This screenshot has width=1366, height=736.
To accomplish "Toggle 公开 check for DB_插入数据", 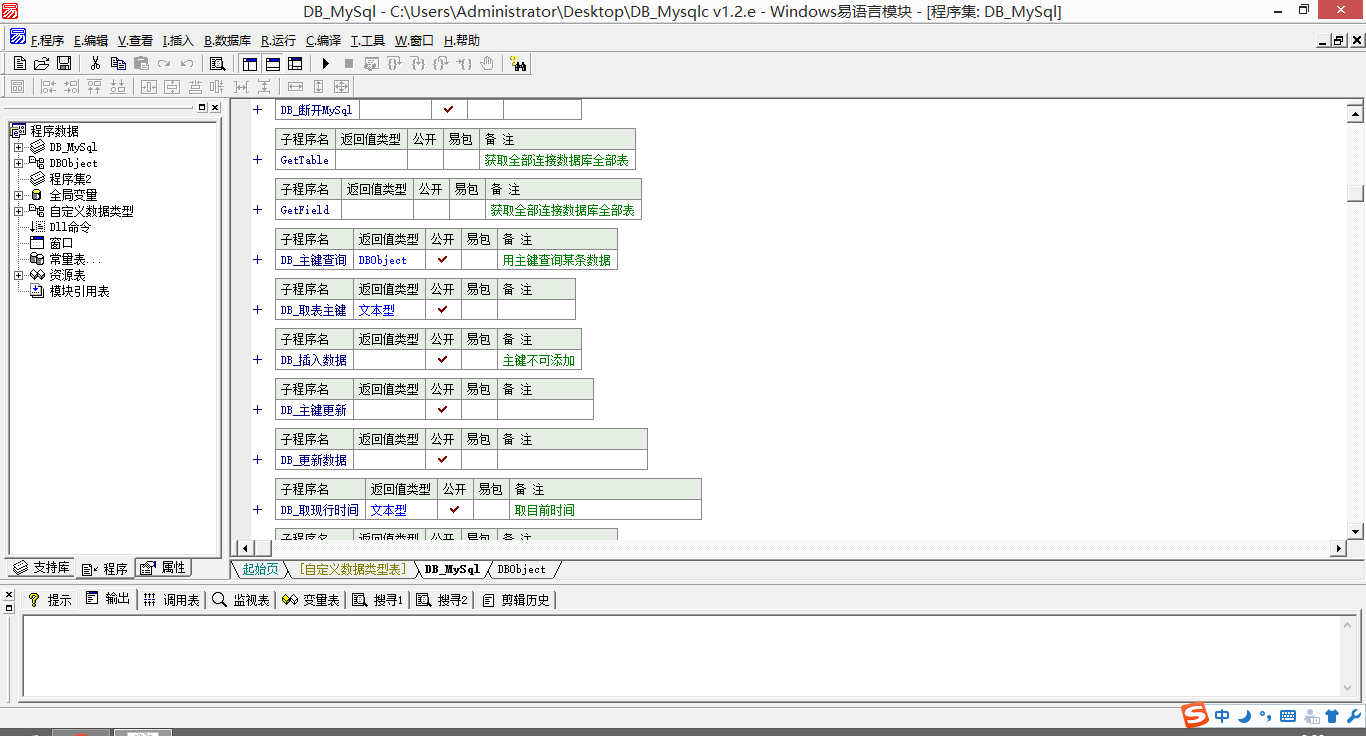I will coord(443,359).
